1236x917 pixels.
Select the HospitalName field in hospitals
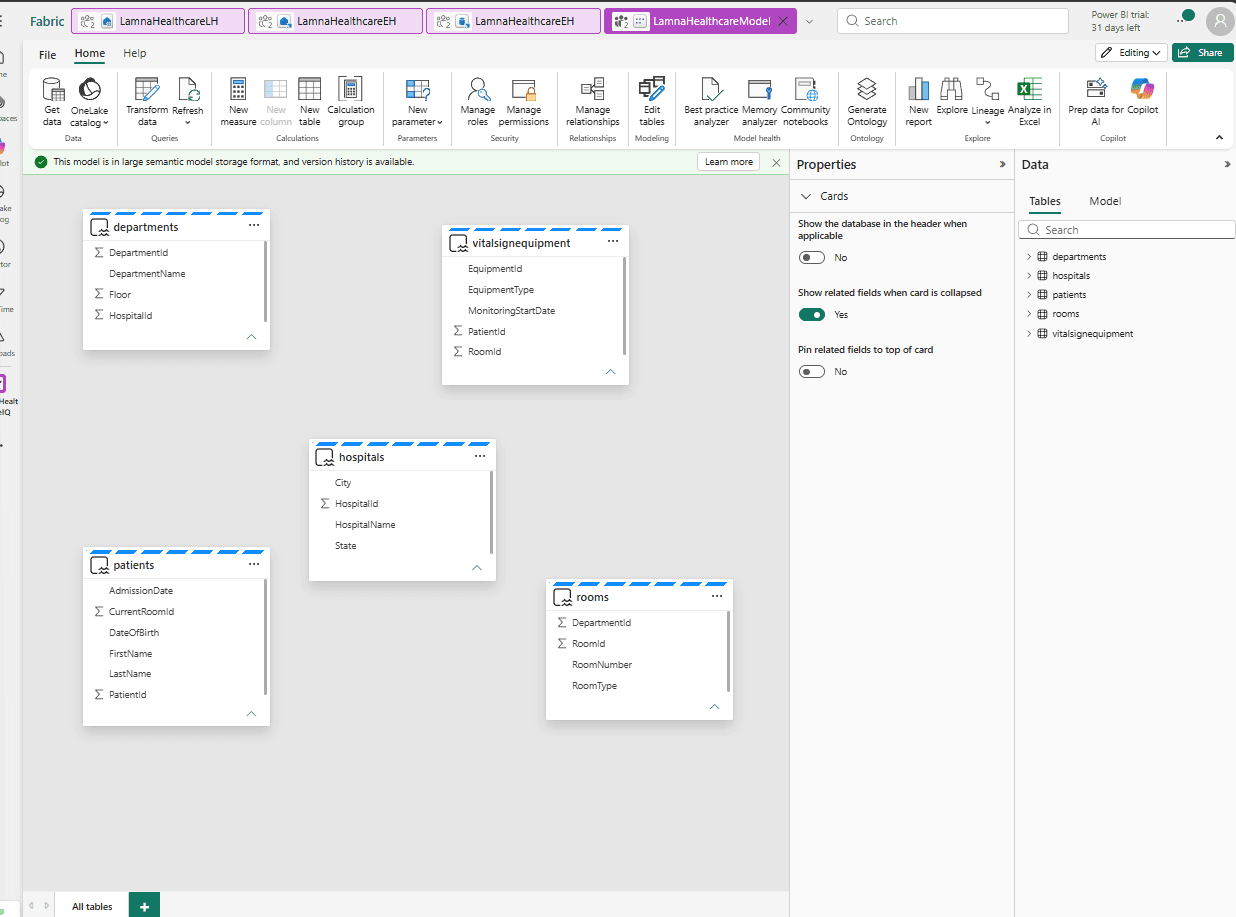(365, 525)
